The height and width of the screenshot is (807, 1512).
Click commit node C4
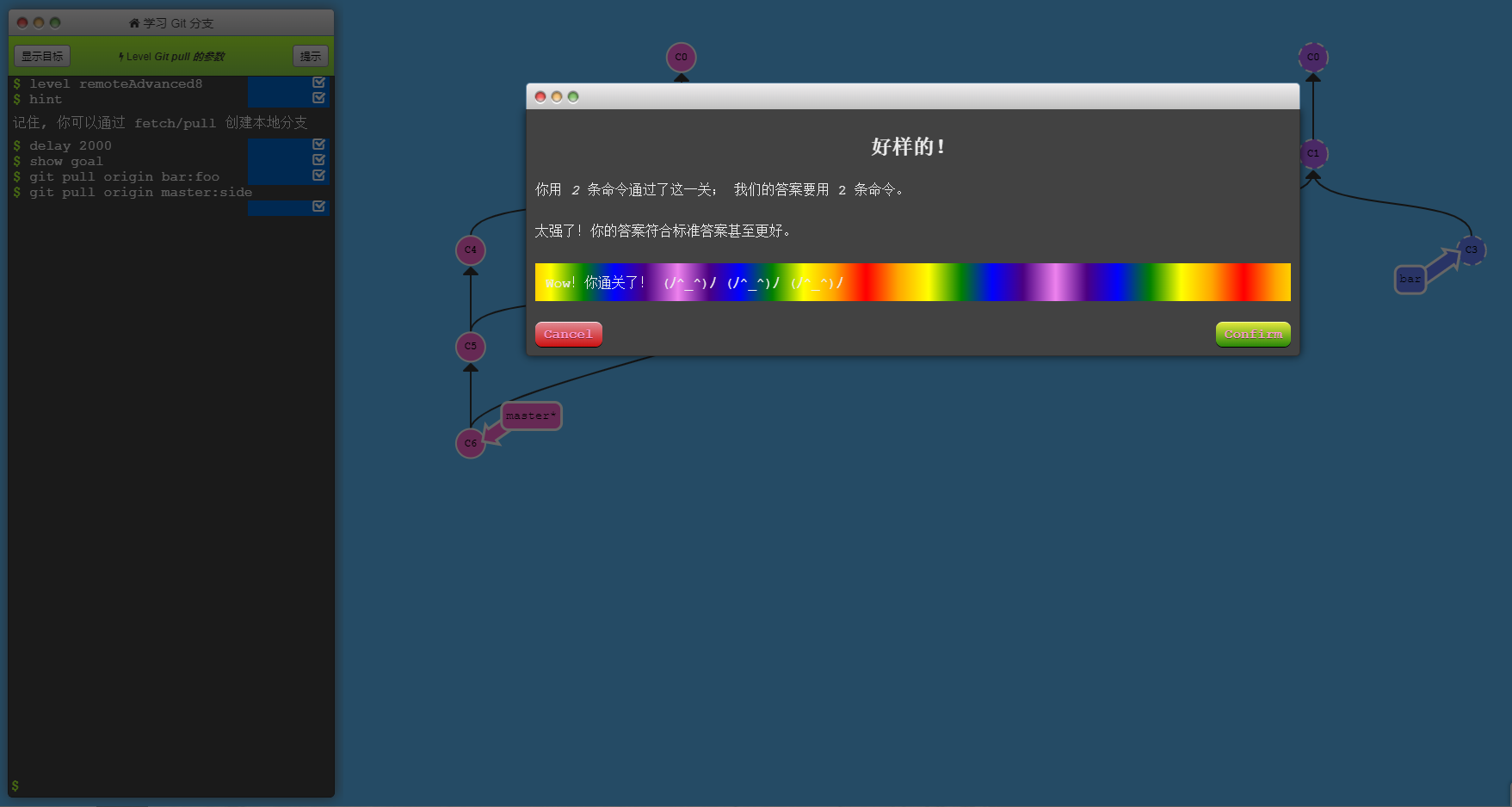tap(470, 249)
